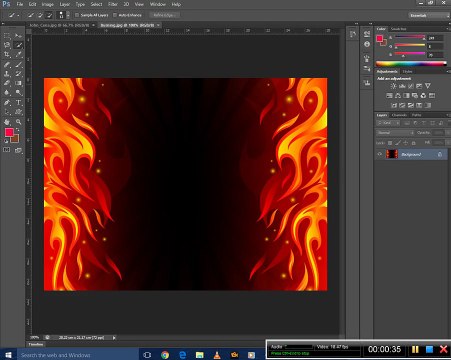Open the status bar info arrow menu

point(114,338)
